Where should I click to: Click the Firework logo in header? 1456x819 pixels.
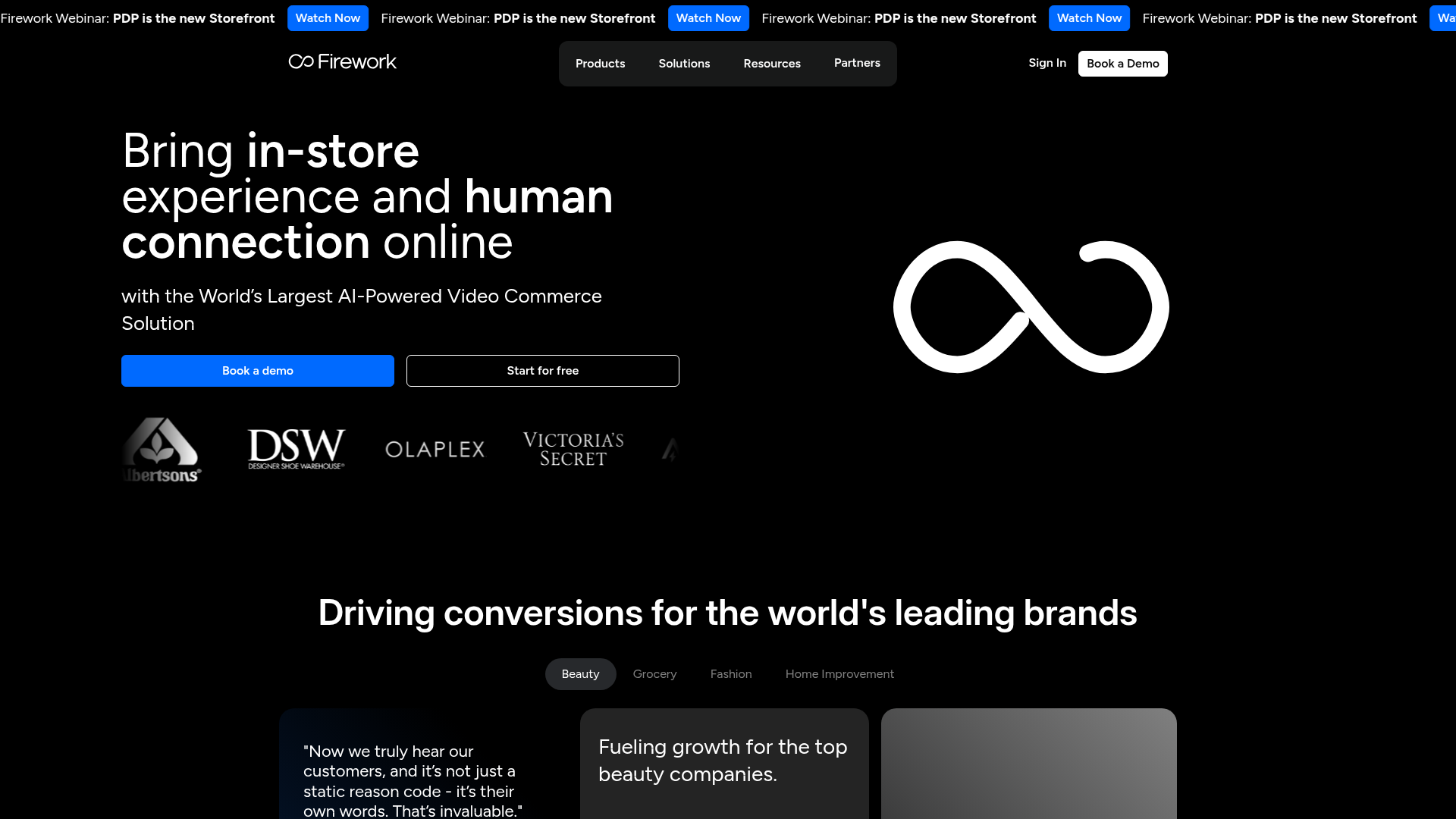(342, 61)
